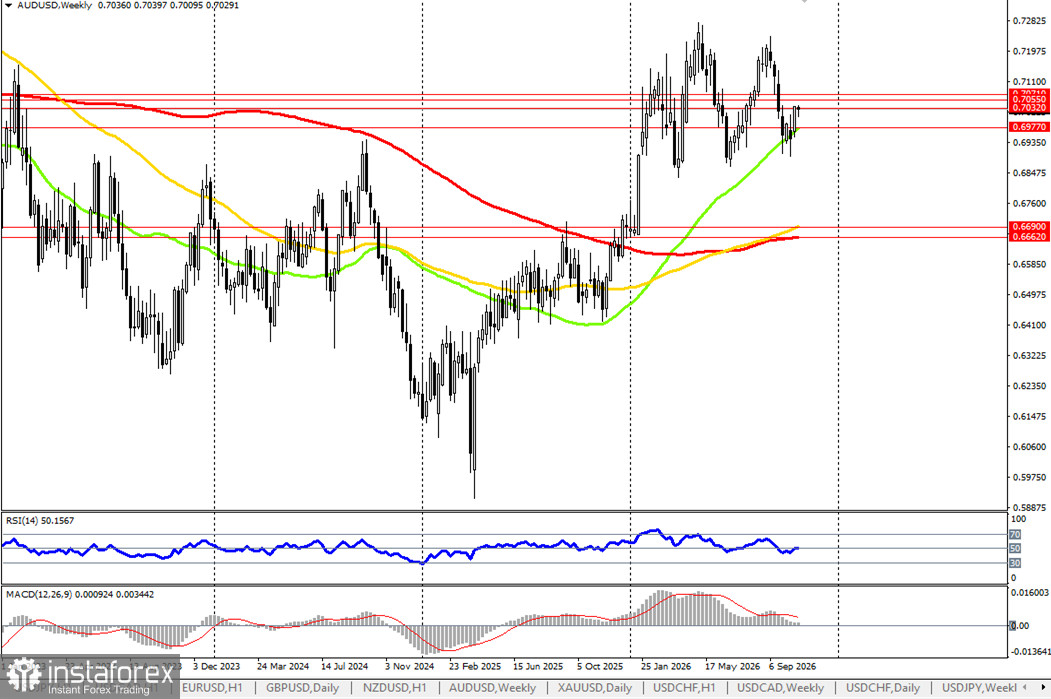Viewport: 1051px width, 699px height.
Task: Click the RSI level 70 marker
Action: point(1015,535)
